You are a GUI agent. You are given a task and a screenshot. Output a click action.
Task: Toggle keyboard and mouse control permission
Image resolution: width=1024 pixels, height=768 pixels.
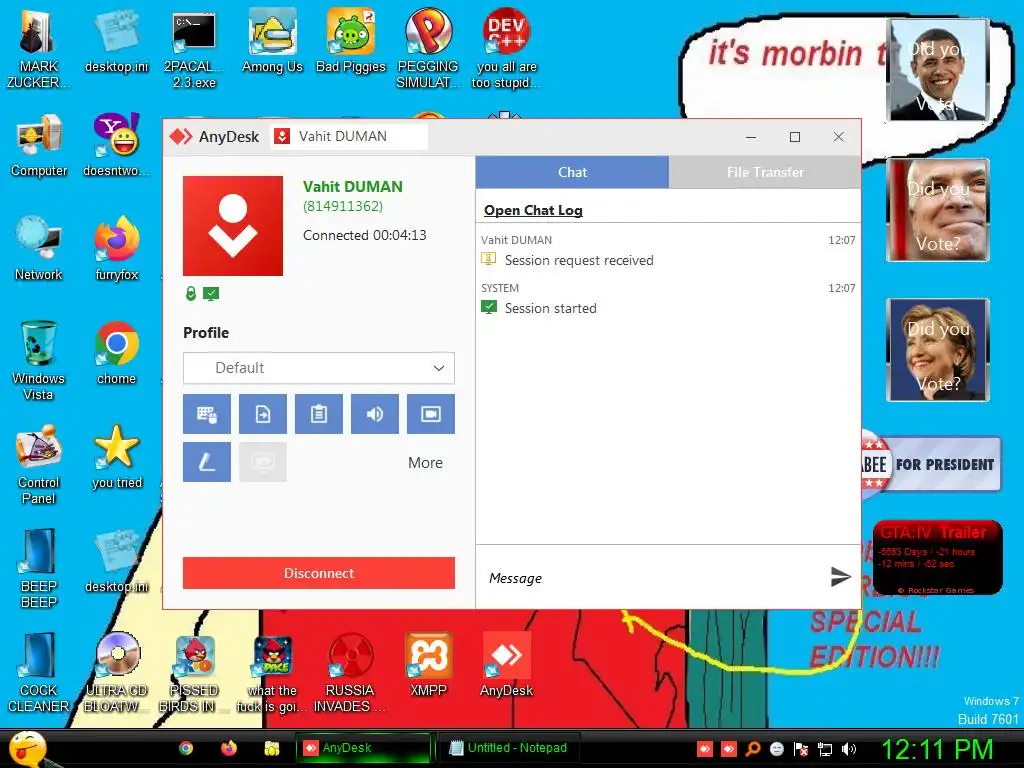206,414
